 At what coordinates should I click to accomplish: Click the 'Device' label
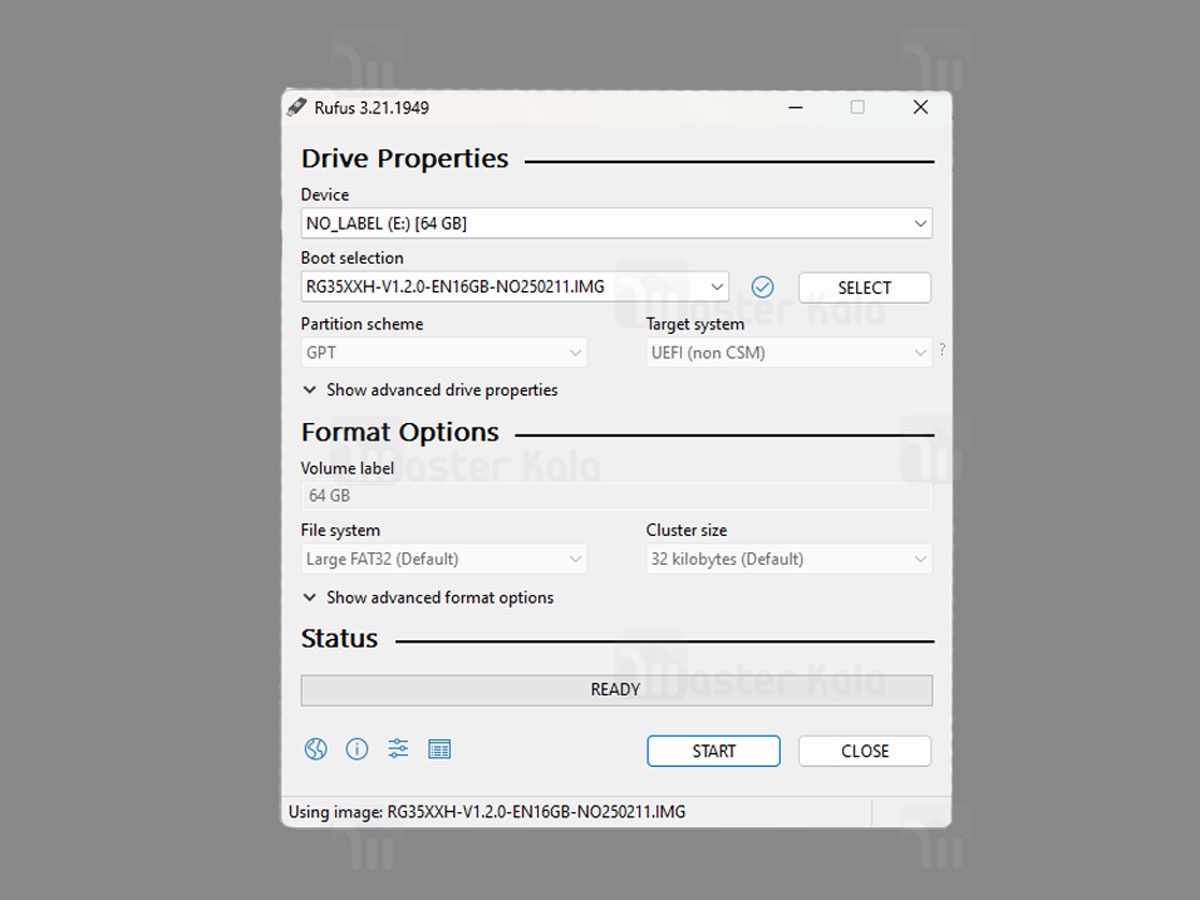(x=325, y=195)
